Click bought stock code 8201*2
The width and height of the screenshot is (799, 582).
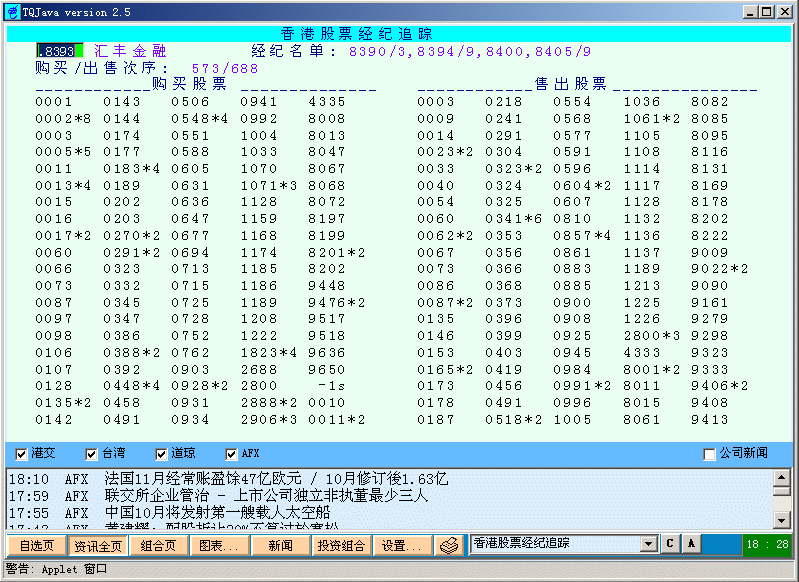[337, 253]
